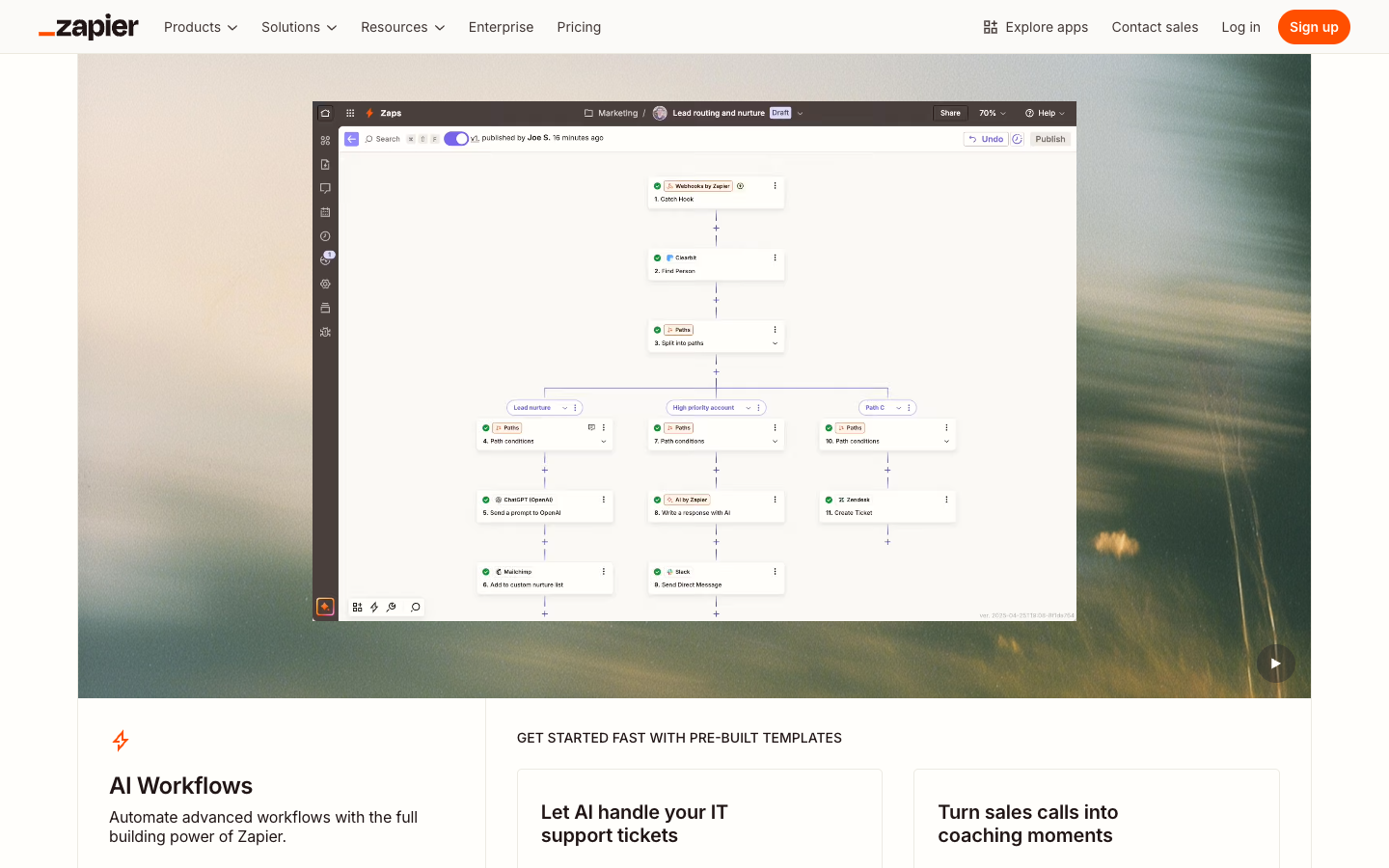The image size is (1389, 868).
Task: Open the calendar icon in editor sidebar
Action: [325, 212]
